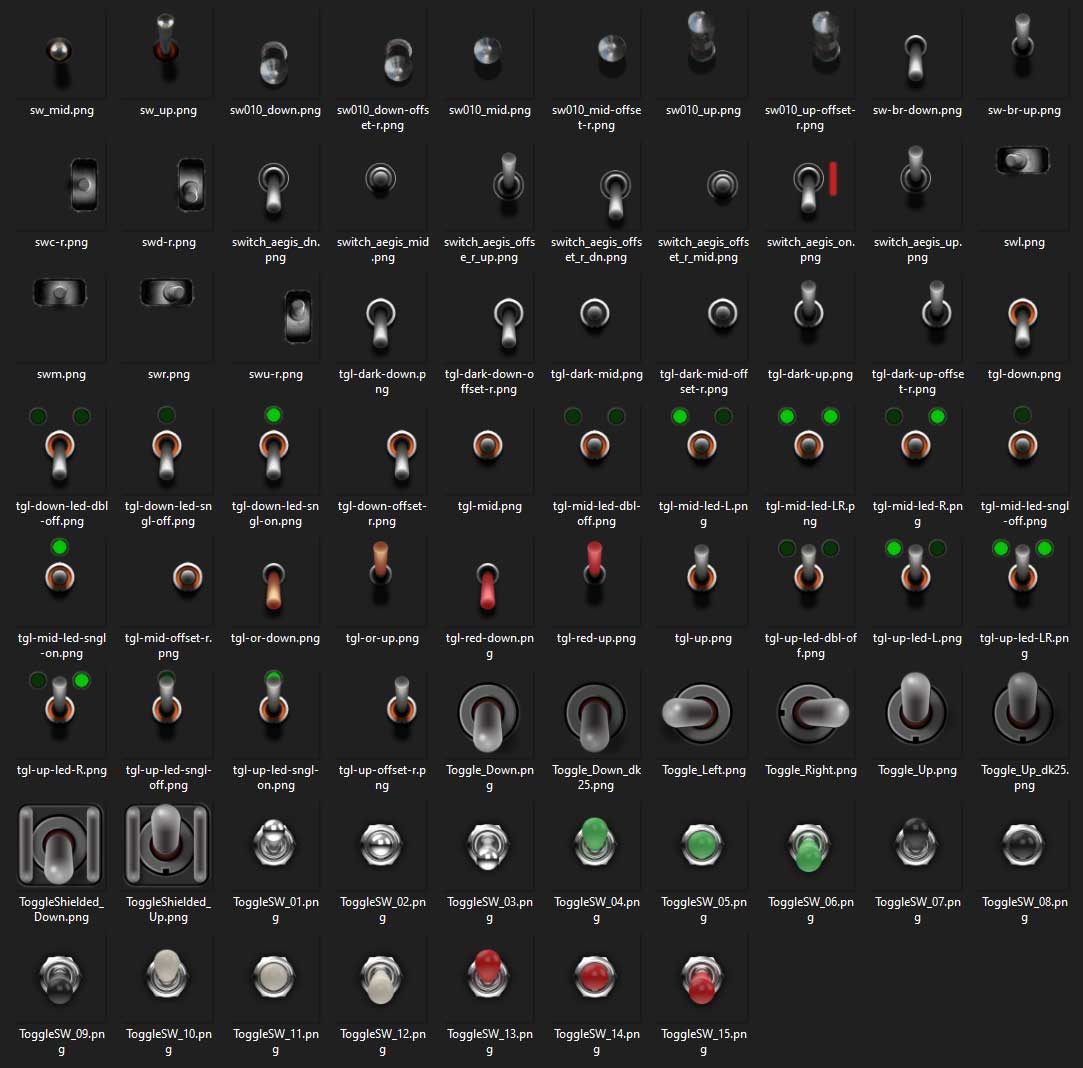Image resolution: width=1083 pixels, height=1068 pixels.
Task: Select ToggleSW_14.png red switch
Action: point(596,978)
